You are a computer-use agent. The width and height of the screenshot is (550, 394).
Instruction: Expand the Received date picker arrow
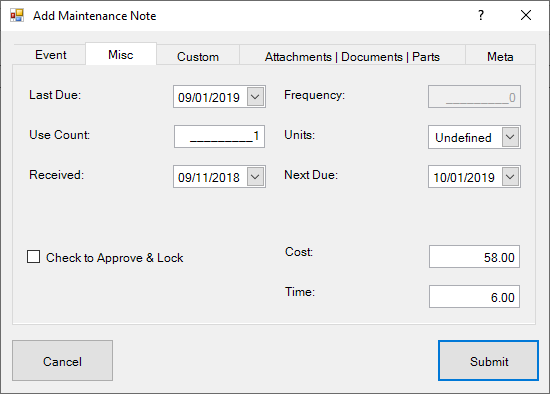(x=255, y=177)
